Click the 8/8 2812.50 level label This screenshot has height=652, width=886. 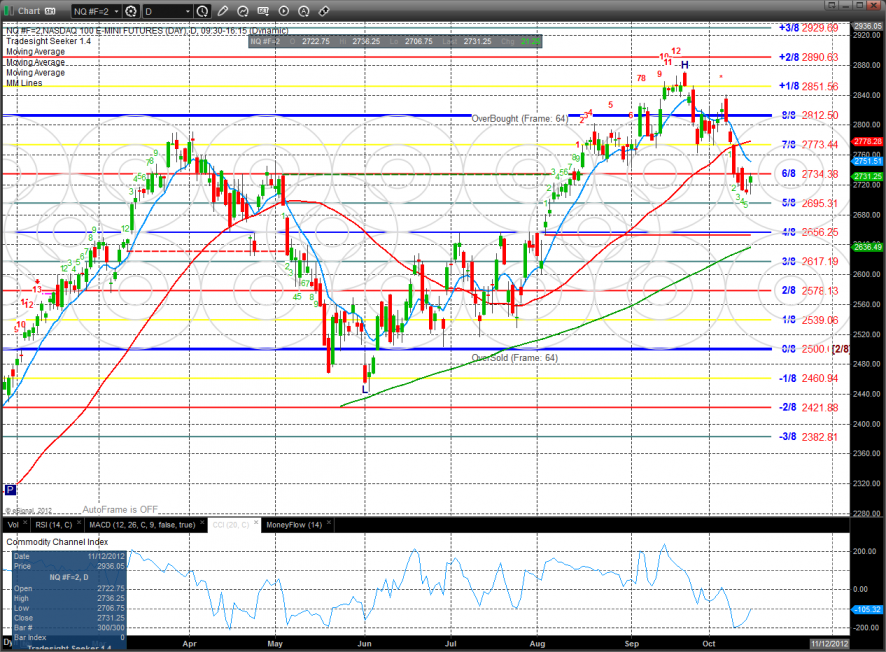coord(810,115)
